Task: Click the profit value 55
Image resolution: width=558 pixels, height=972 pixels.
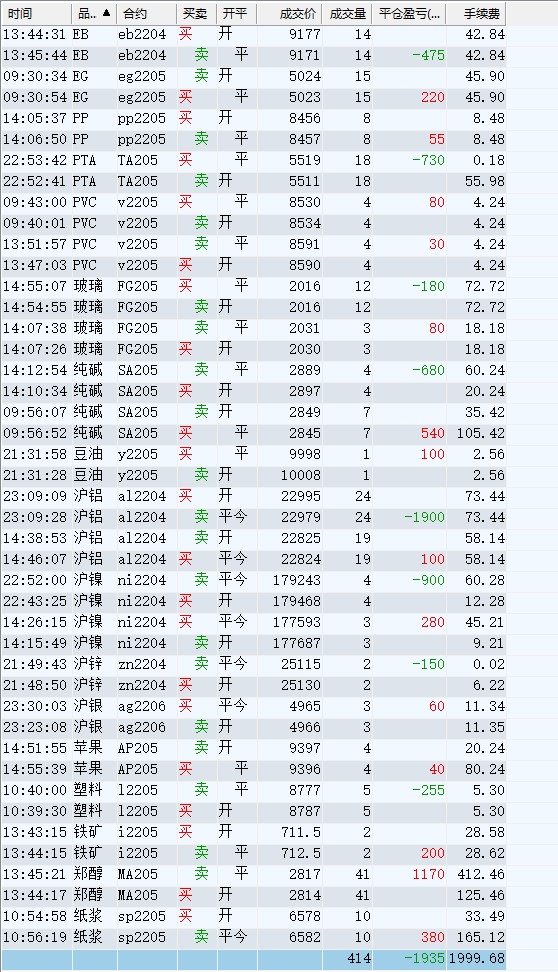Action: coord(436,139)
